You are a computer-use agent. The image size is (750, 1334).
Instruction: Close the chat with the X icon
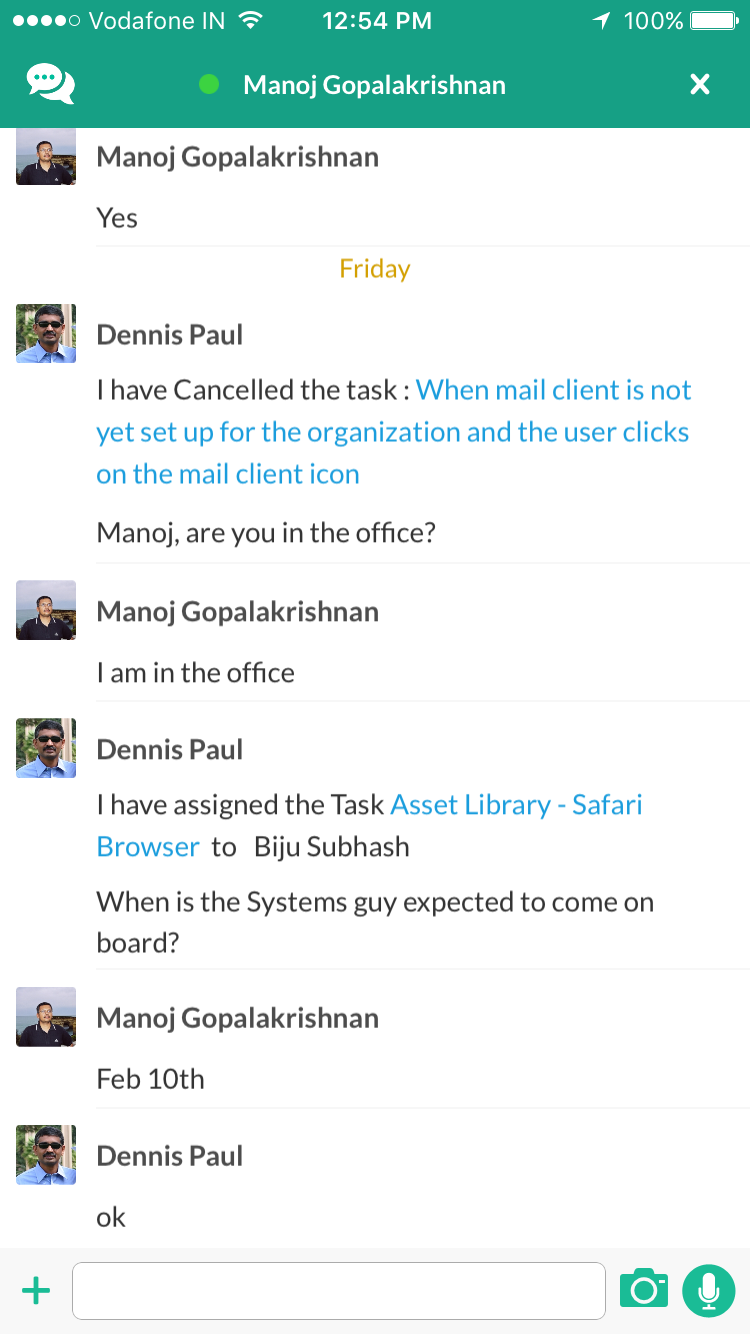coord(700,84)
